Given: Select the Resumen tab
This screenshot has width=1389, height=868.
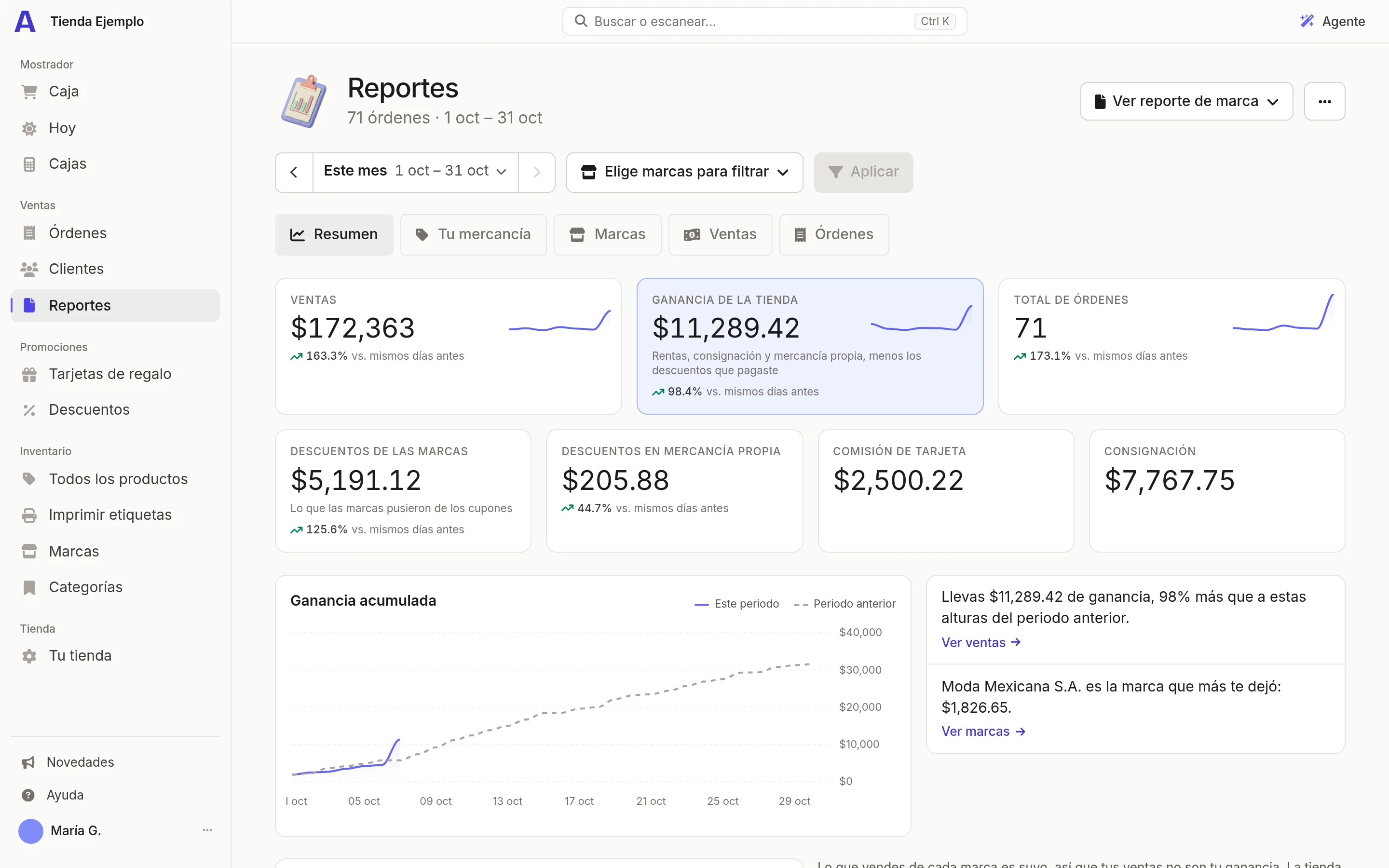Looking at the screenshot, I should [334, 234].
